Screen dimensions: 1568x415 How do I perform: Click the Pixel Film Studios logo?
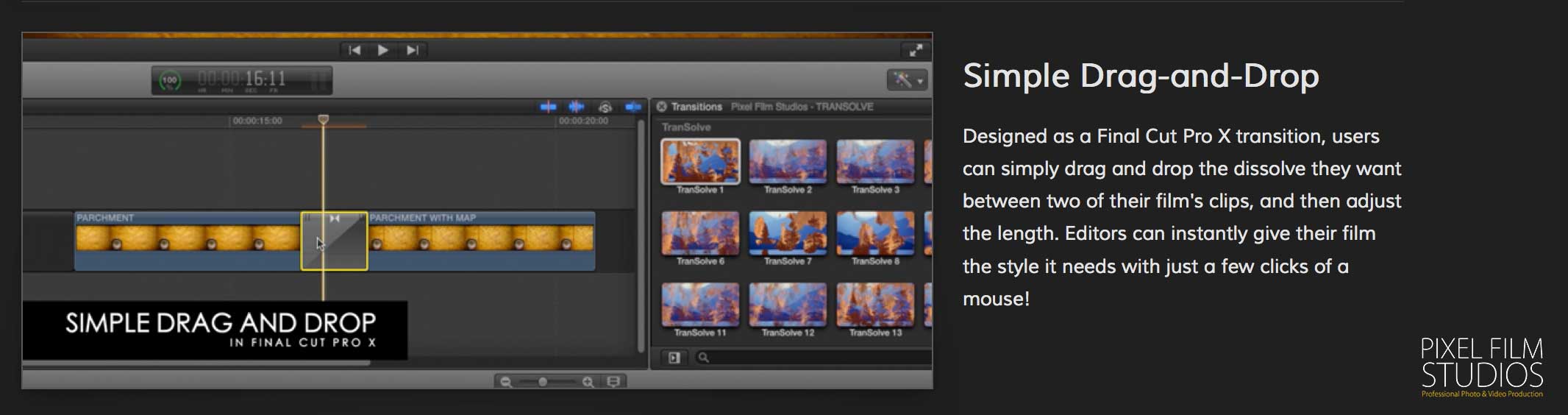[x=1482, y=367]
